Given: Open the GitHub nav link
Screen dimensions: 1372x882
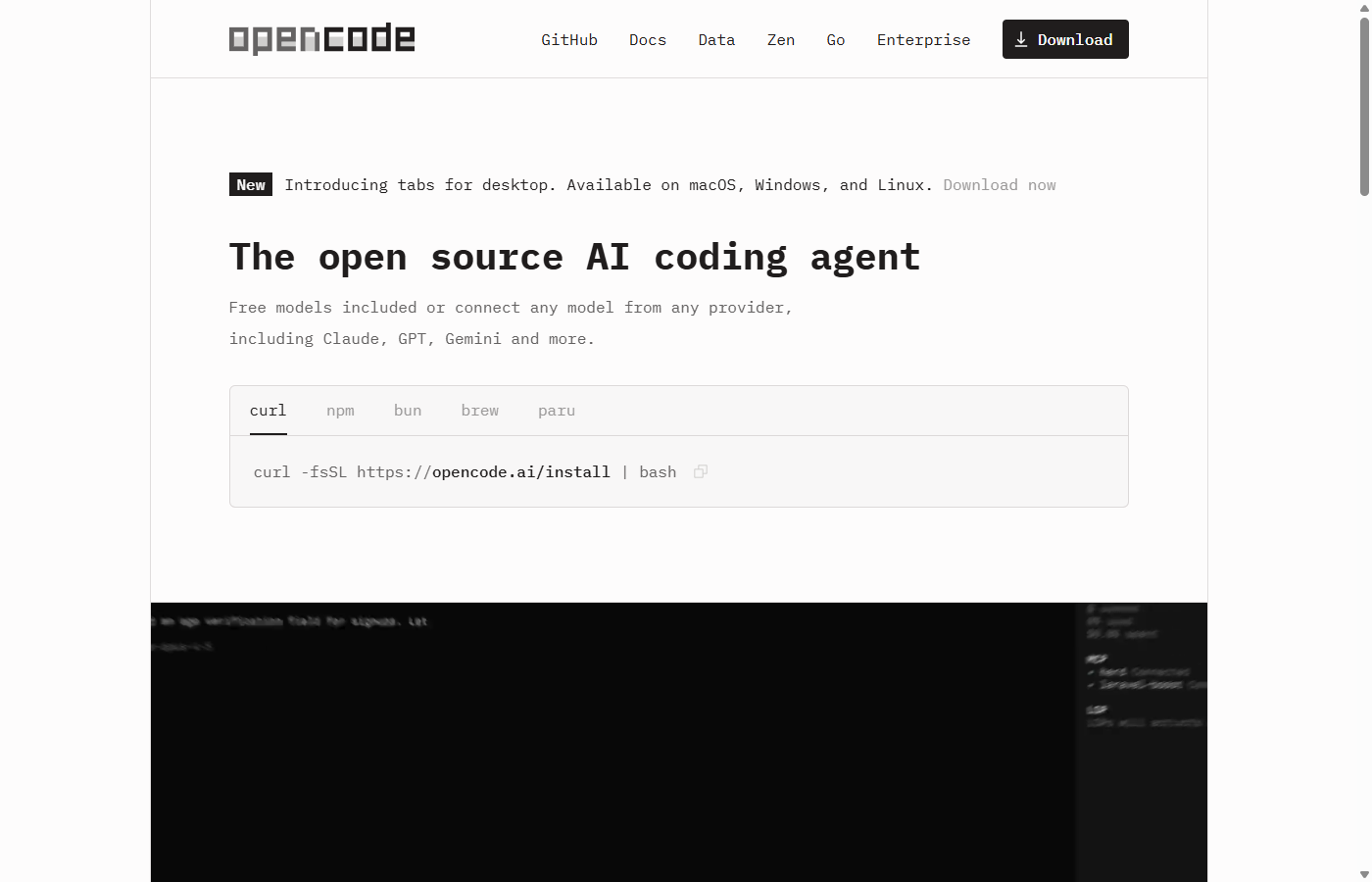Looking at the screenshot, I should (x=569, y=40).
